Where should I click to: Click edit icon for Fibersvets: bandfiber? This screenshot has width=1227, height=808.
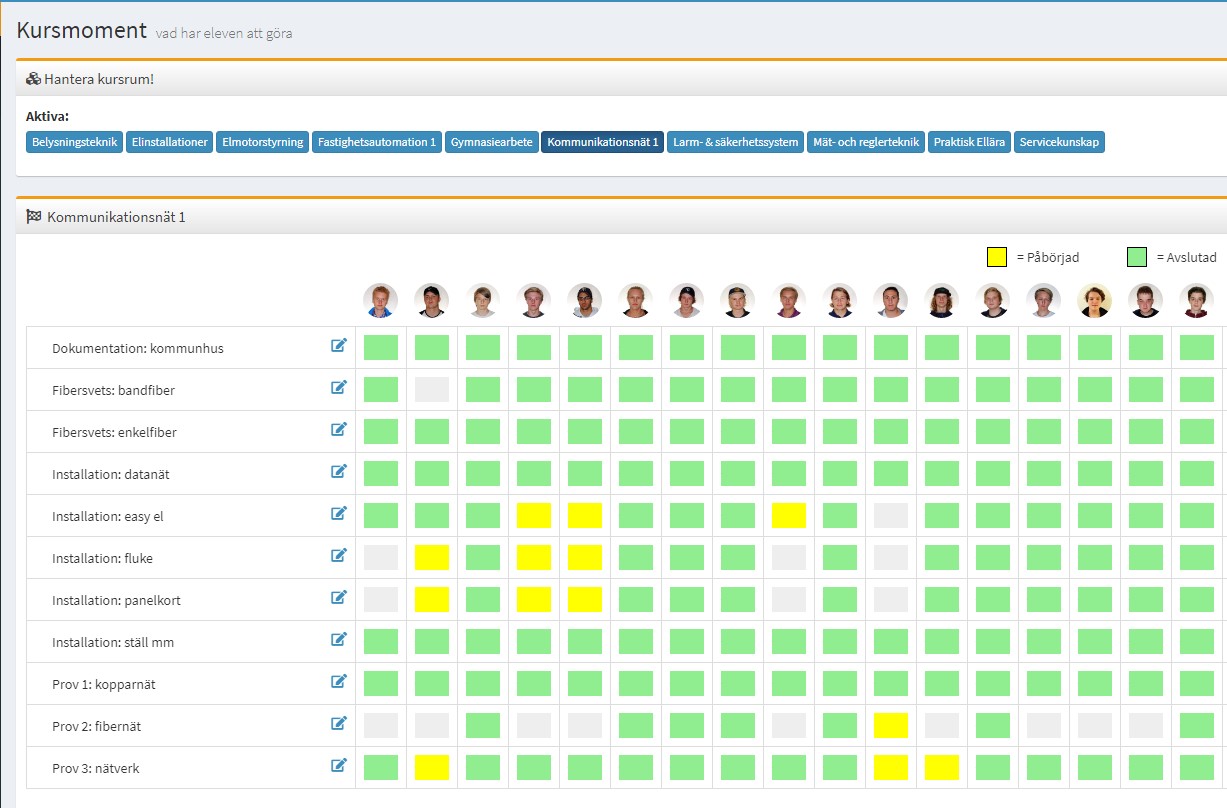[x=339, y=388]
